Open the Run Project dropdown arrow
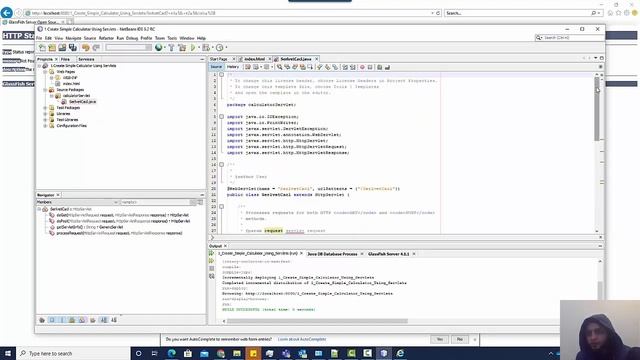The width and height of the screenshot is (640, 360). coord(199,48)
